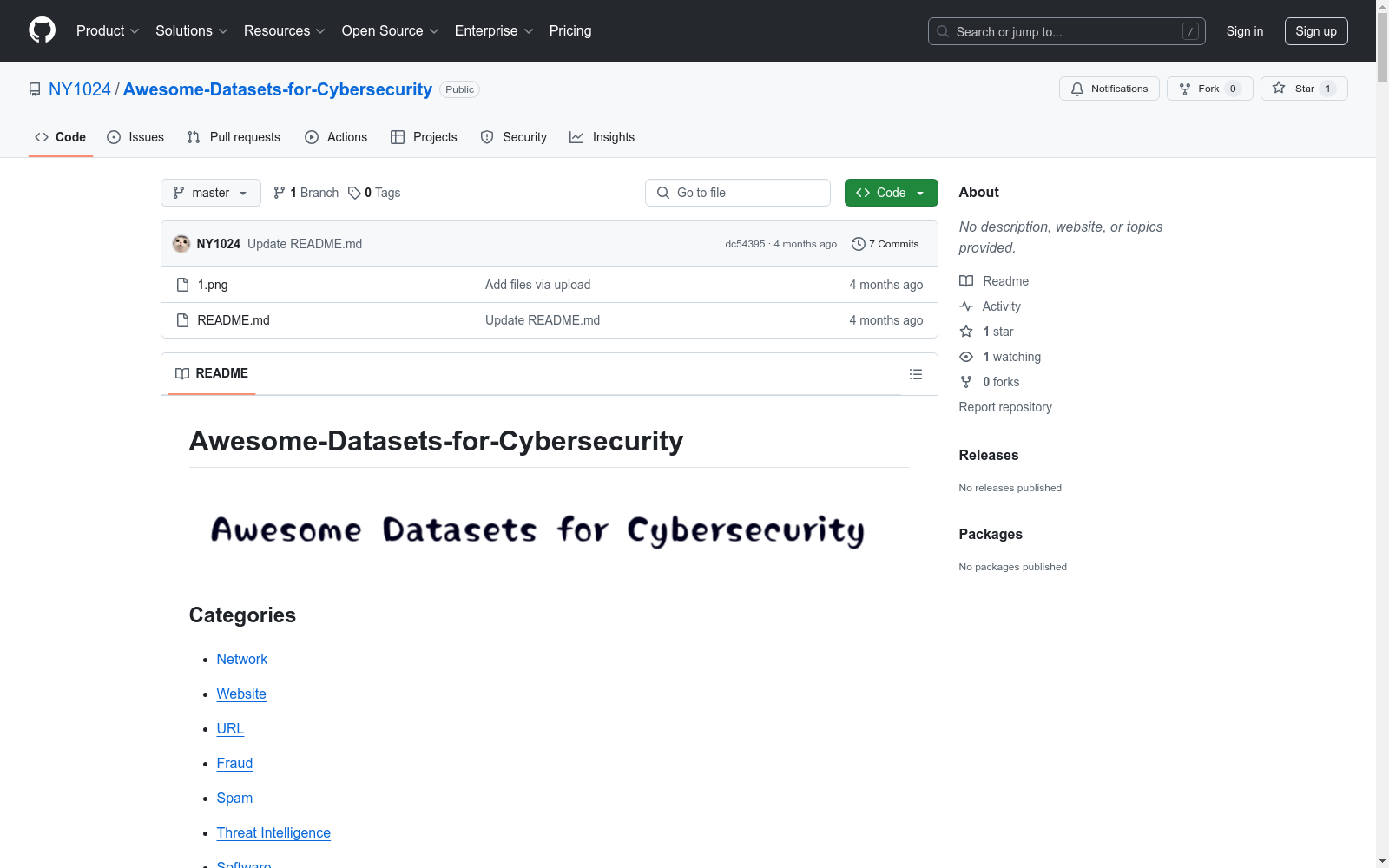The height and width of the screenshot is (868, 1389).
Task: Click the Go to file search field
Action: coord(738,193)
